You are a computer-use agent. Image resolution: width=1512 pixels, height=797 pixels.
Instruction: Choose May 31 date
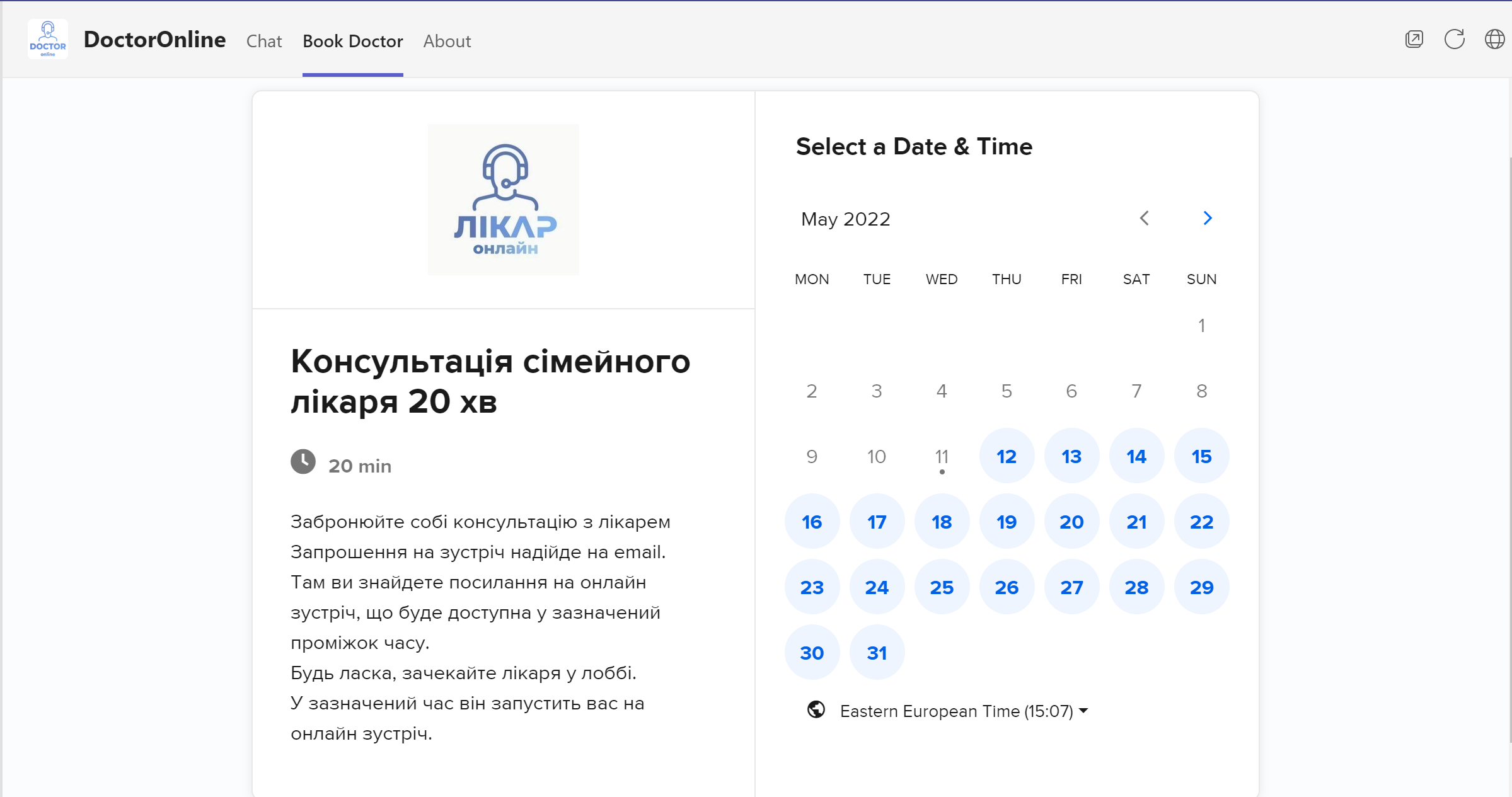point(877,653)
